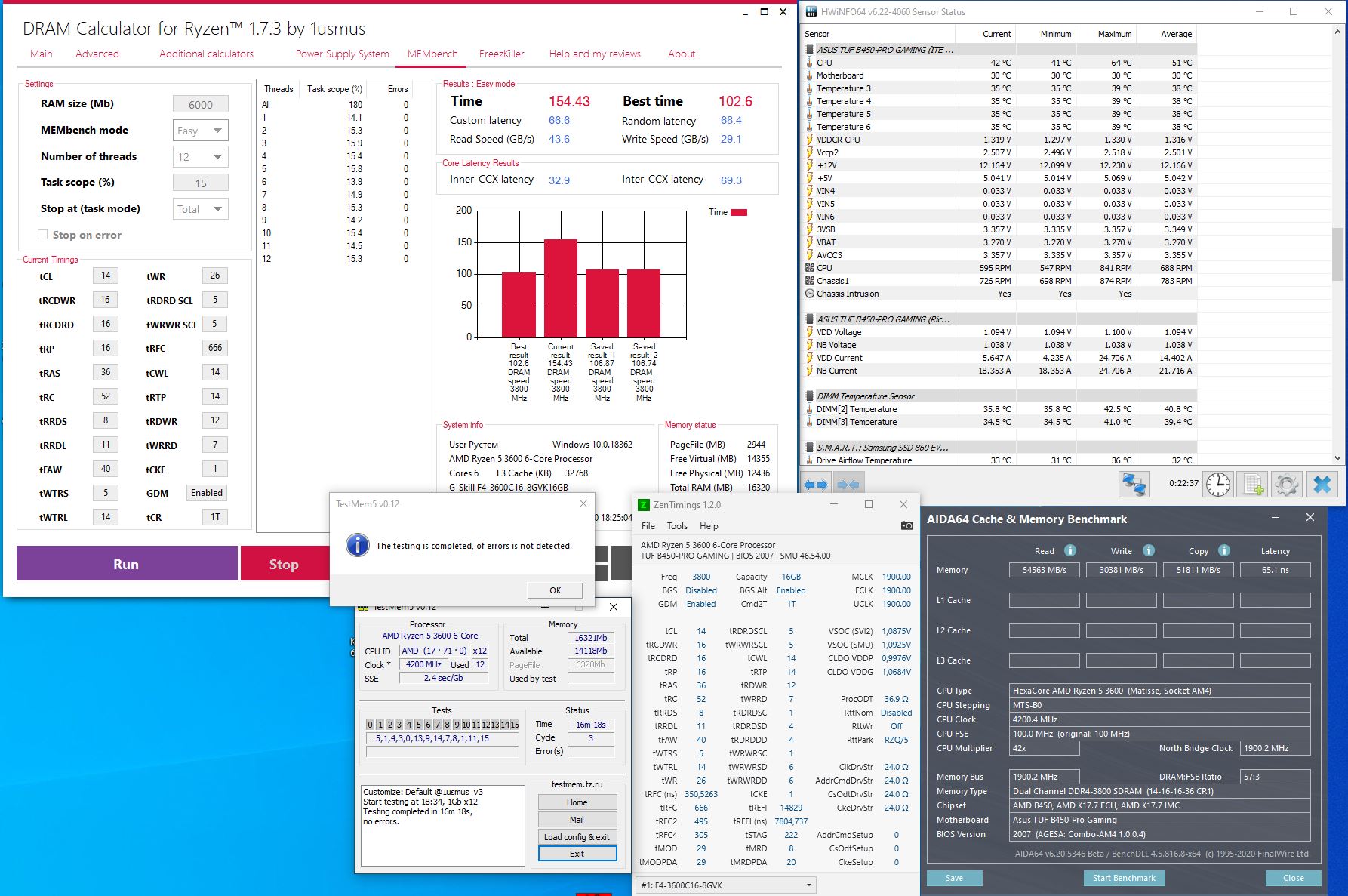Toggle TestMem5 test 12 box
The image size is (1348, 896).
point(485,725)
